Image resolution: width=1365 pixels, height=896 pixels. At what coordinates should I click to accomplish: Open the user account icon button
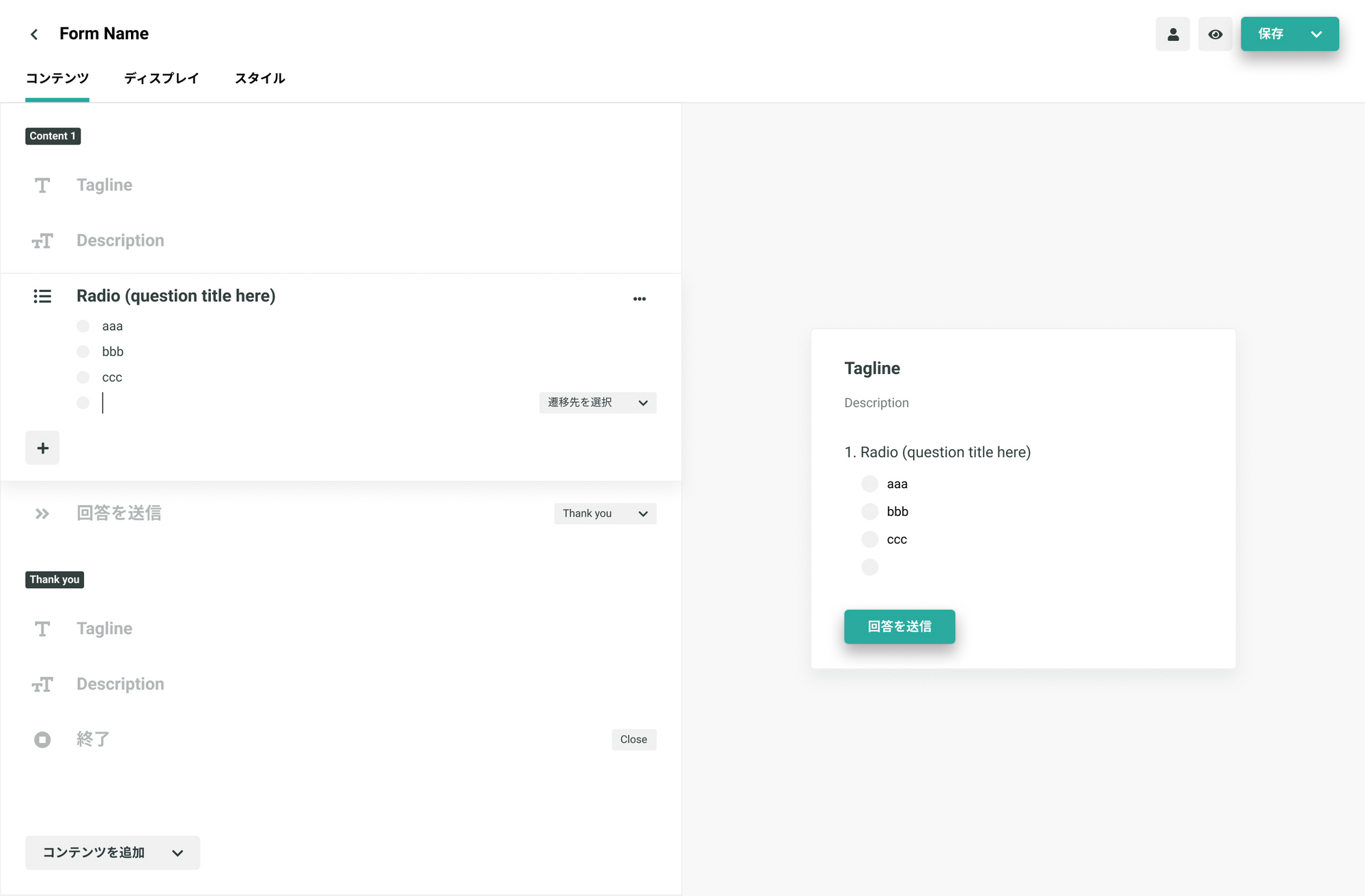pyautogui.click(x=1173, y=34)
